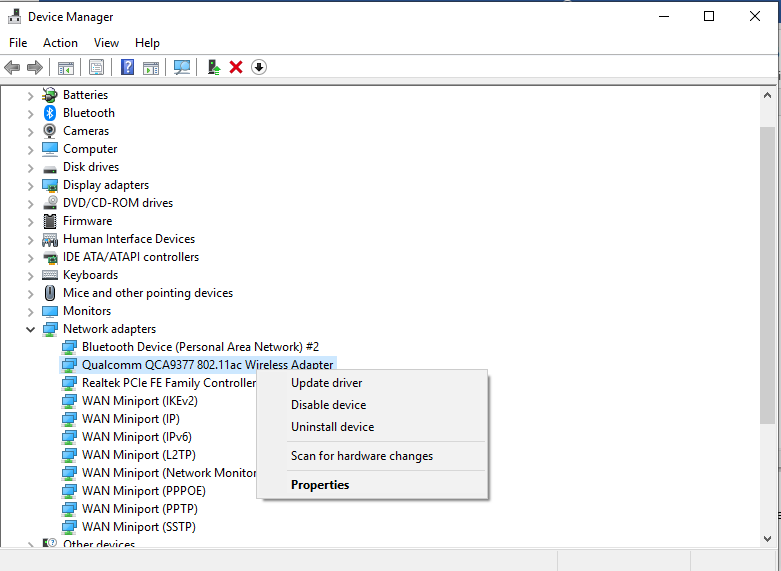Select the DVD/CD-ROM drives disc icon
The width and height of the screenshot is (781, 571).
pyautogui.click(x=50, y=203)
